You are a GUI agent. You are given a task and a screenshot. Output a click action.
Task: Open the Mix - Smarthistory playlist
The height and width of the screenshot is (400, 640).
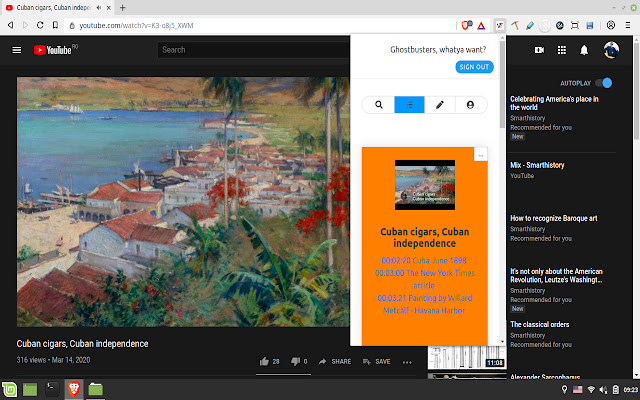click(537, 165)
